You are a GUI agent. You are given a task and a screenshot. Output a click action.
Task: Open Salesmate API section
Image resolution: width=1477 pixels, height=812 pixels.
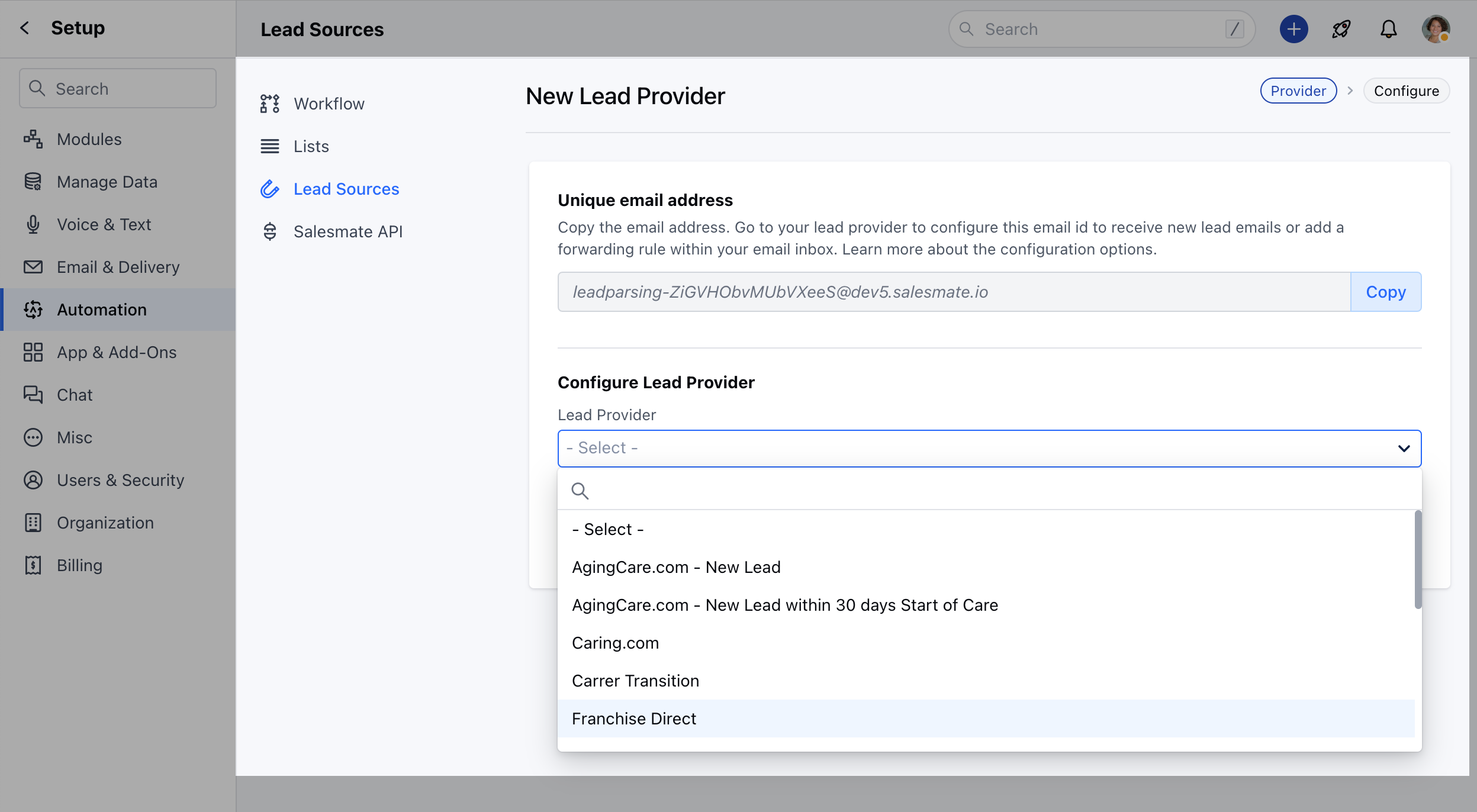347,231
